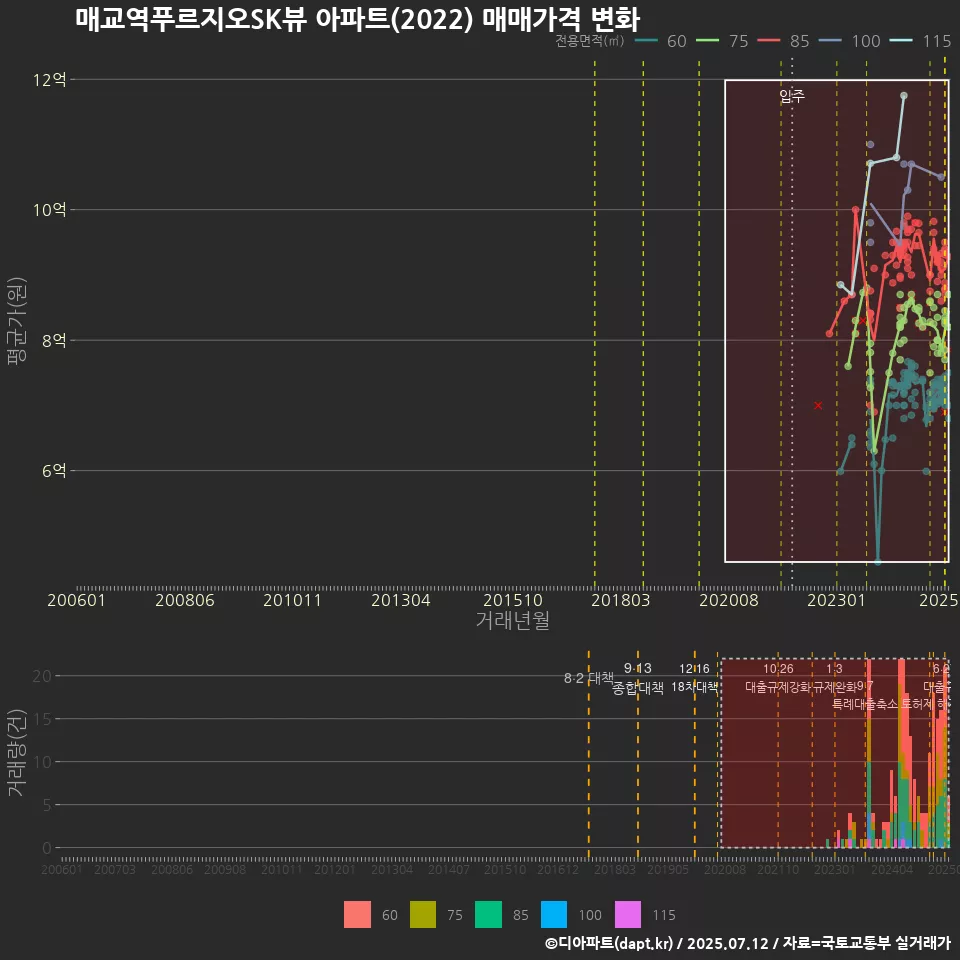Image resolution: width=960 pixels, height=960 pixels.
Task: Click 201612 on the volume chart axis
Action: (x=558, y=869)
